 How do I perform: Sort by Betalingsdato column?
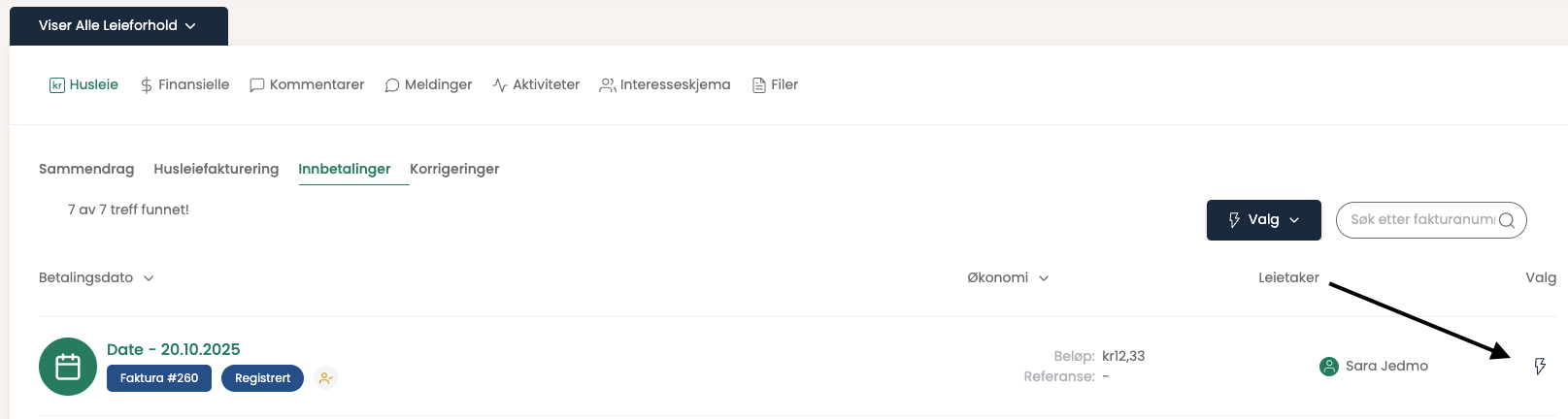pyautogui.click(x=96, y=277)
